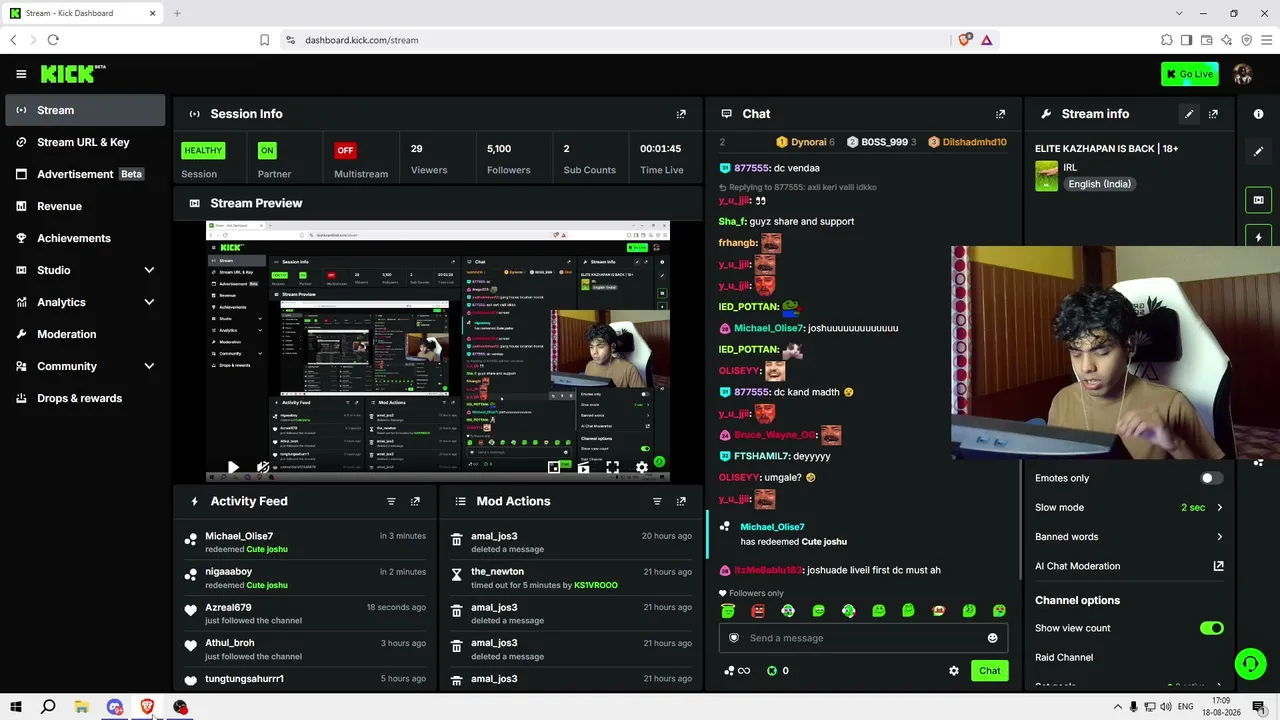
Task: Click the Kick logo in header
Action: coord(73,73)
